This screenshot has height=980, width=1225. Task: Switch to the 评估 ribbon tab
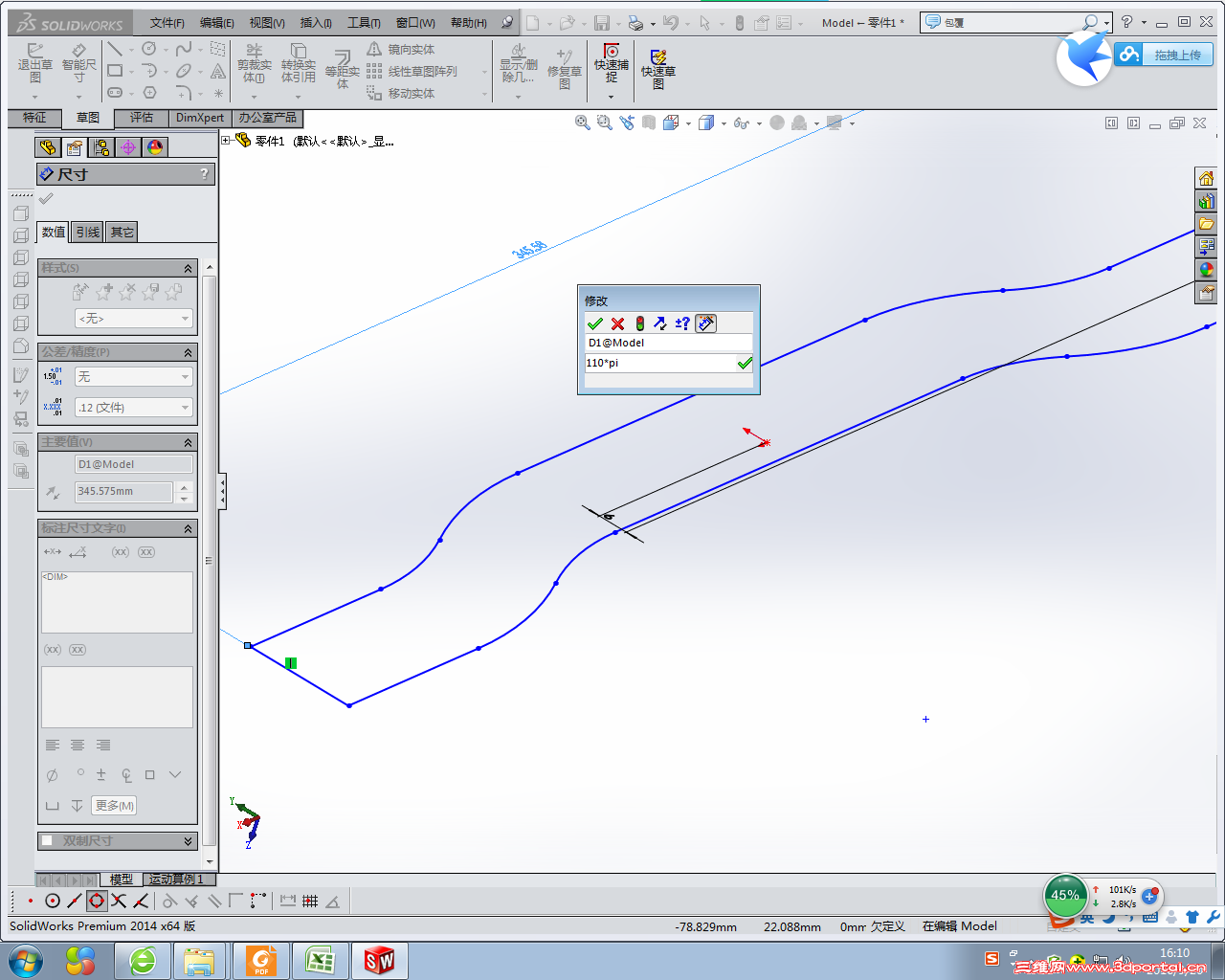point(142,118)
